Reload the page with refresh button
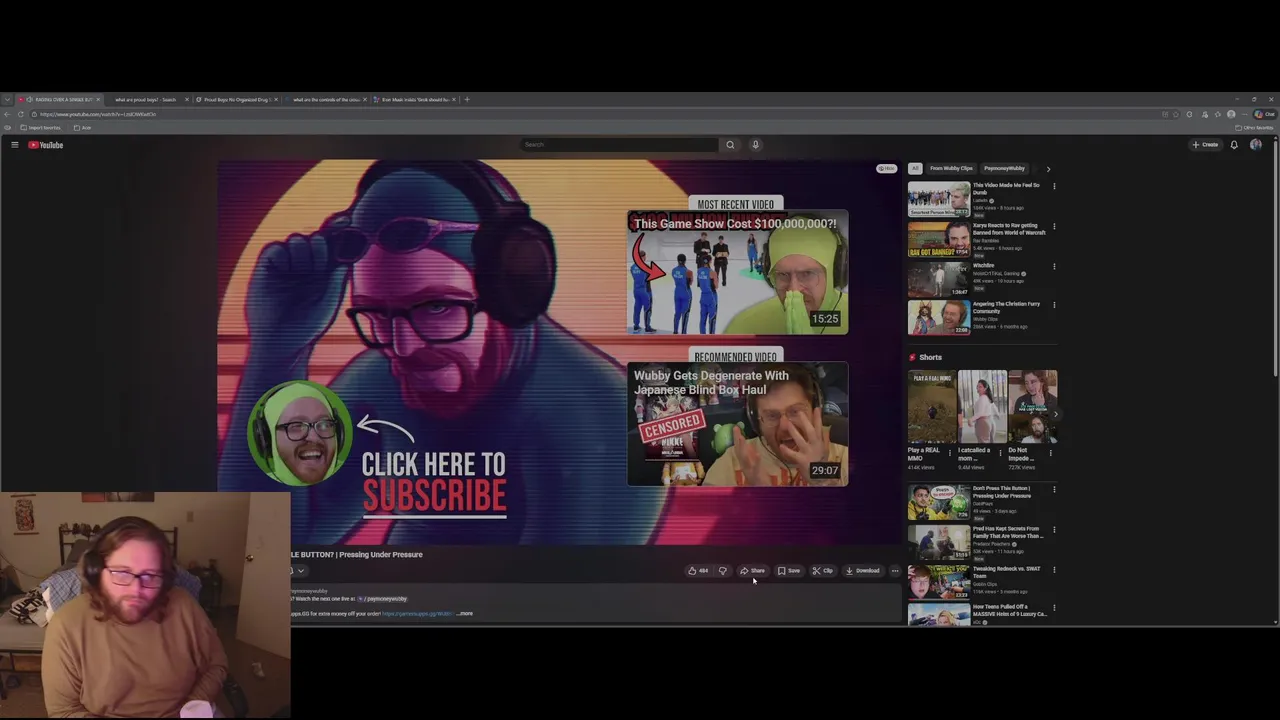1280x720 pixels. (x=21, y=114)
